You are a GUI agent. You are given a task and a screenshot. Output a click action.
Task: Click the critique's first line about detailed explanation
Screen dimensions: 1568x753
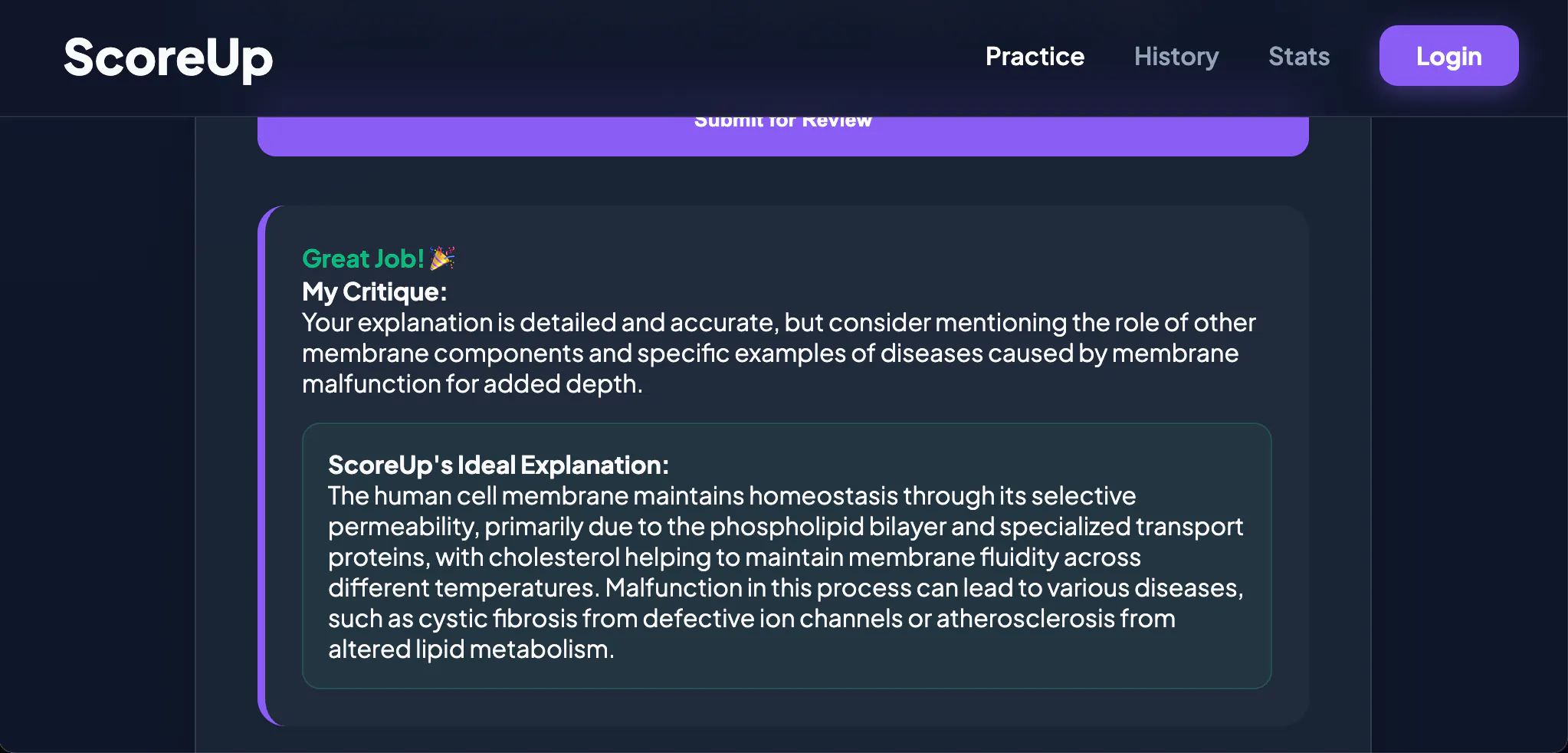click(779, 322)
